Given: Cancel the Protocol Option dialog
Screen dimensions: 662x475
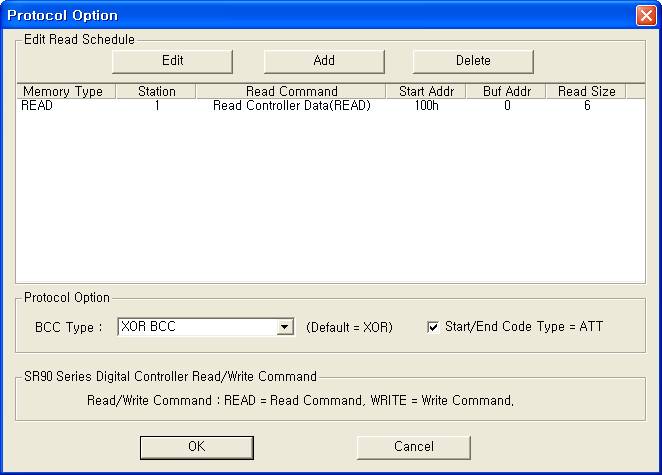Looking at the screenshot, I should pyautogui.click(x=413, y=447).
